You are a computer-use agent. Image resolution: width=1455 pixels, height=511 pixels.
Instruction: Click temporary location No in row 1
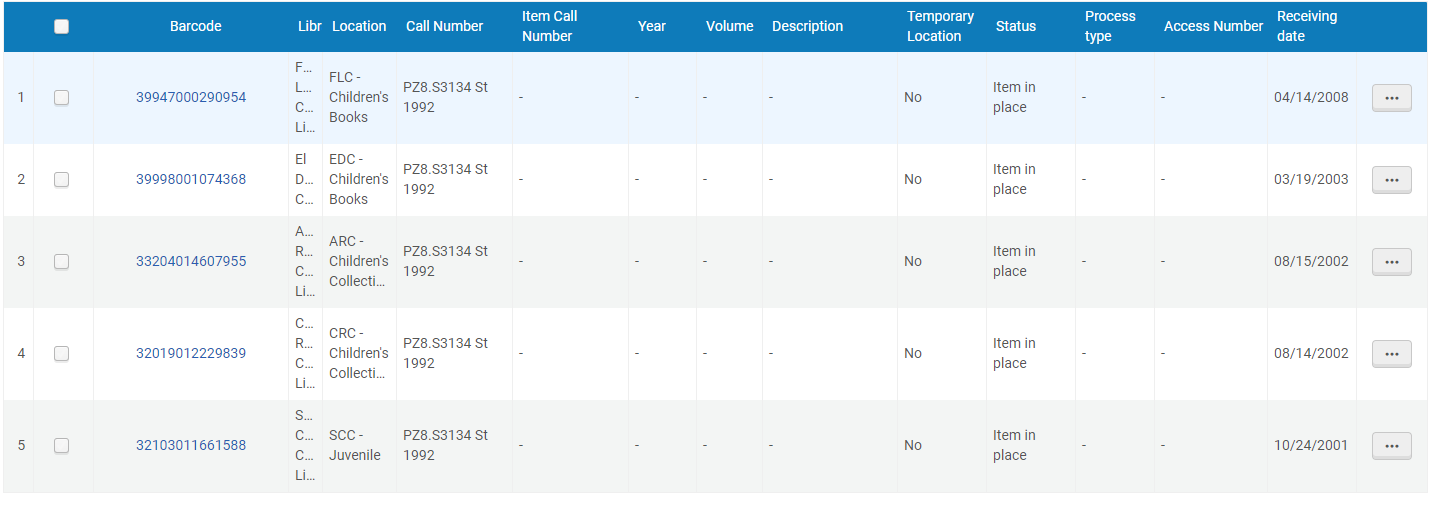pyautogui.click(x=913, y=98)
